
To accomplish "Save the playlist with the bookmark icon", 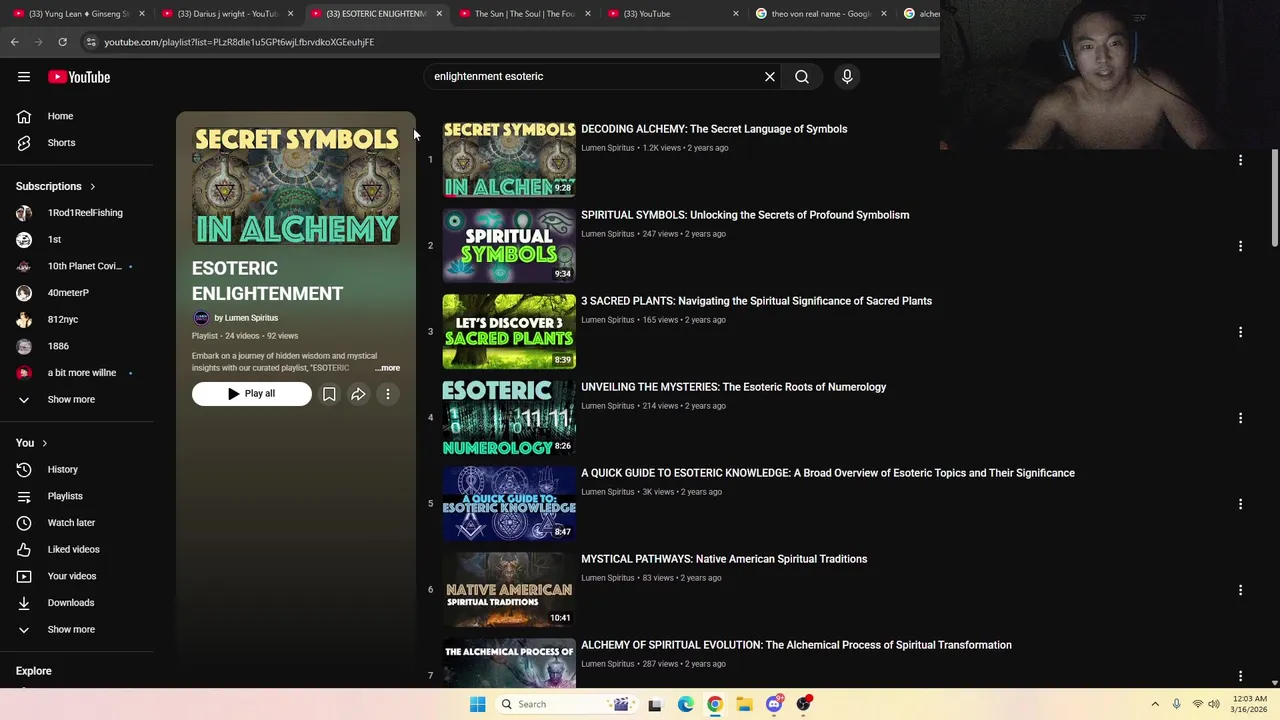I will [329, 394].
